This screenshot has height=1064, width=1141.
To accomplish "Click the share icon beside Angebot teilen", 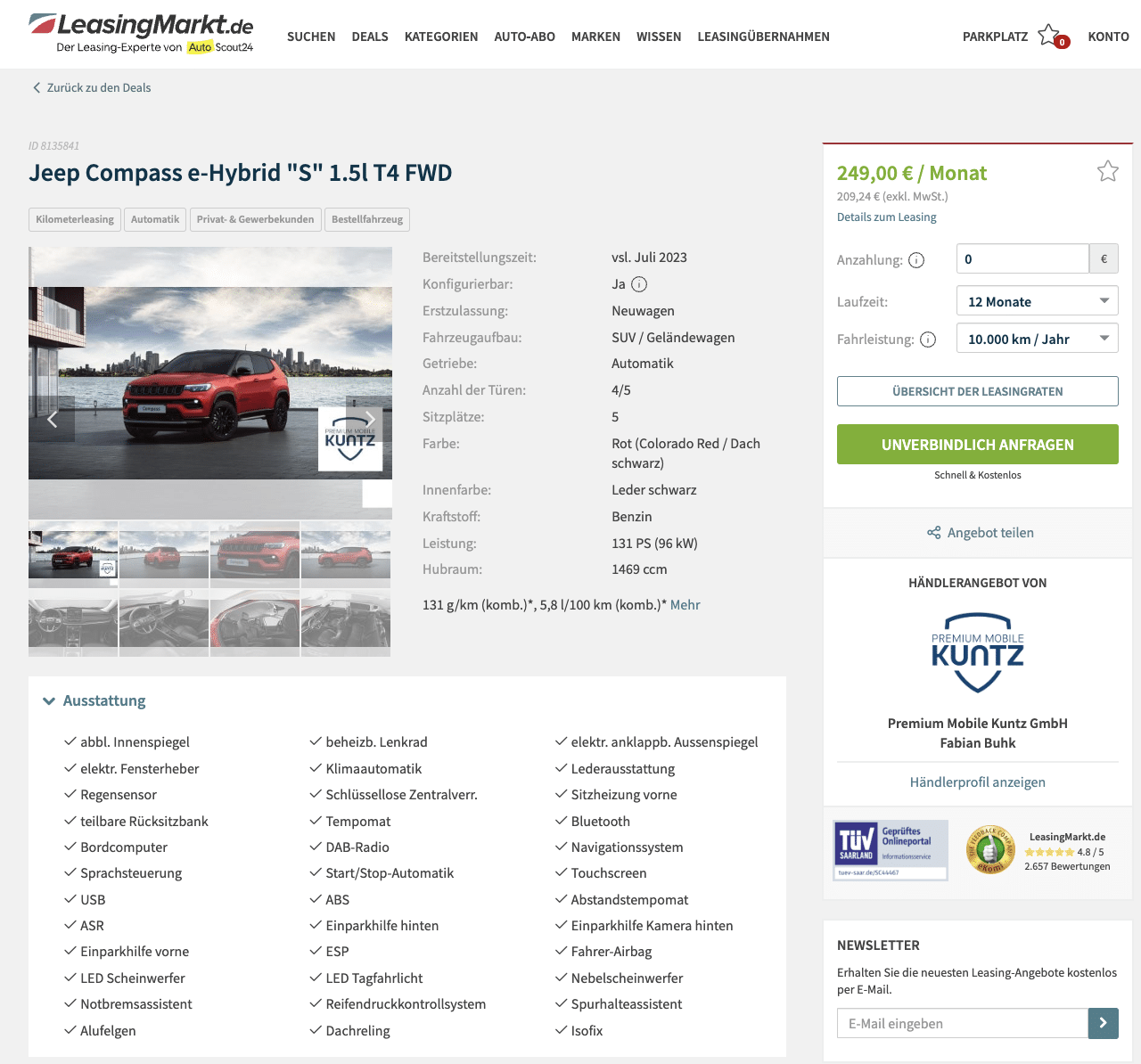I will pos(933,533).
